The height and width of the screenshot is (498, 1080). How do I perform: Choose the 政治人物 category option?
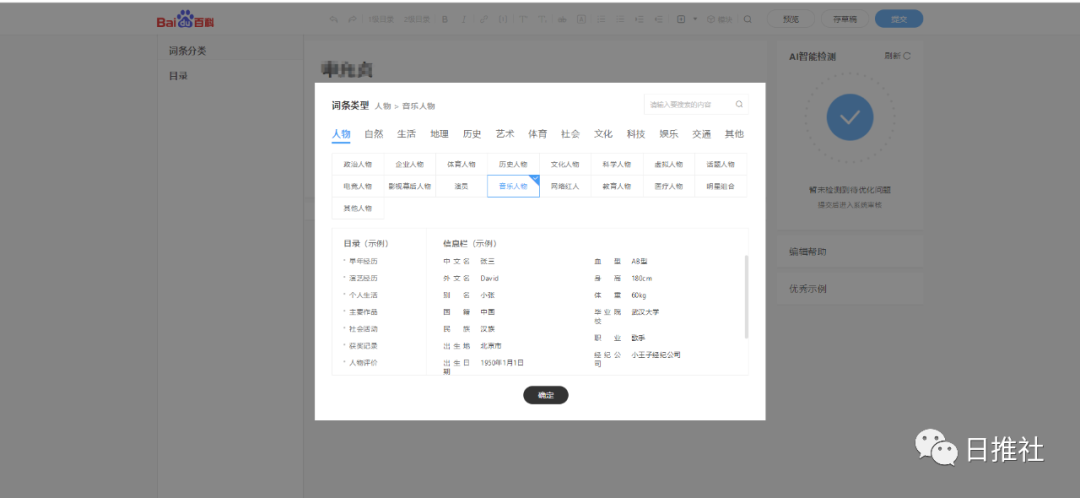point(357,164)
